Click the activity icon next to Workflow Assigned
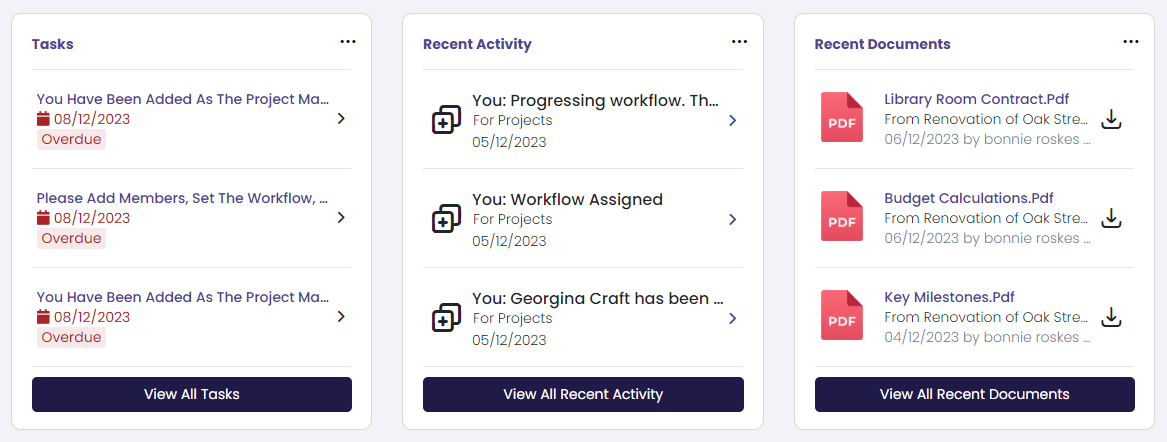 446,219
